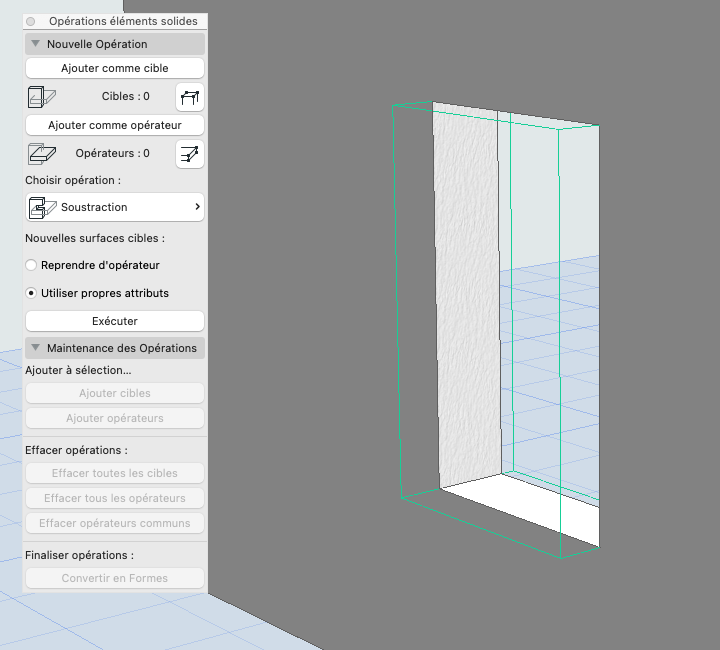720x650 pixels.
Task: Click the Ajouter cibles button
Action: click(115, 393)
